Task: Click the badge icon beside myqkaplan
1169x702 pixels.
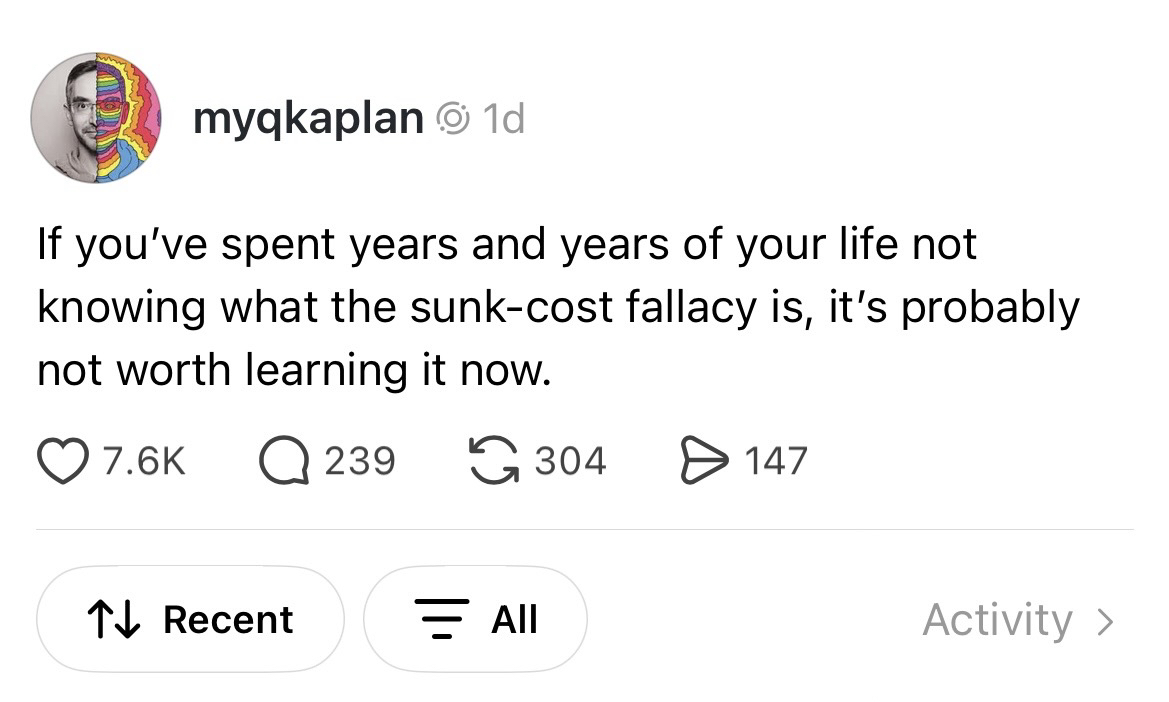Action: coord(454,120)
